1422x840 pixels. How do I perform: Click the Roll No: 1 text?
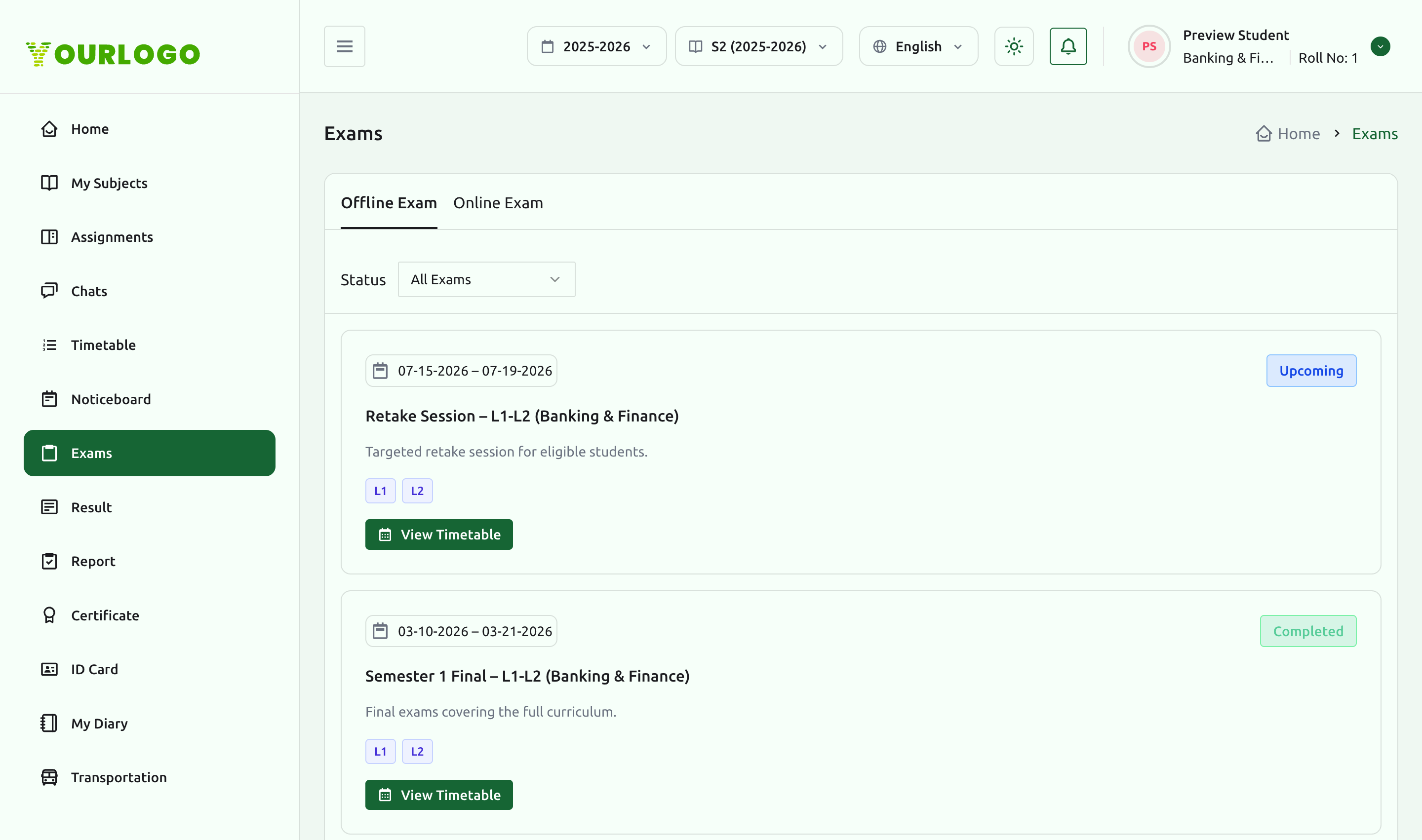pyautogui.click(x=1328, y=58)
